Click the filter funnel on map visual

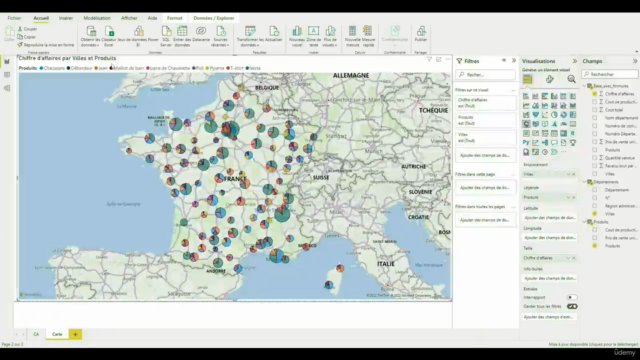[429, 60]
